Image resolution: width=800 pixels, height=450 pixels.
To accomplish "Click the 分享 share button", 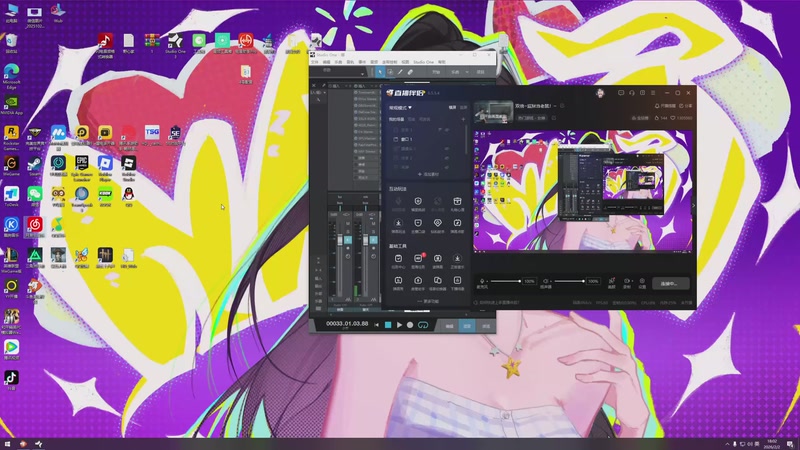I will (x=686, y=106).
